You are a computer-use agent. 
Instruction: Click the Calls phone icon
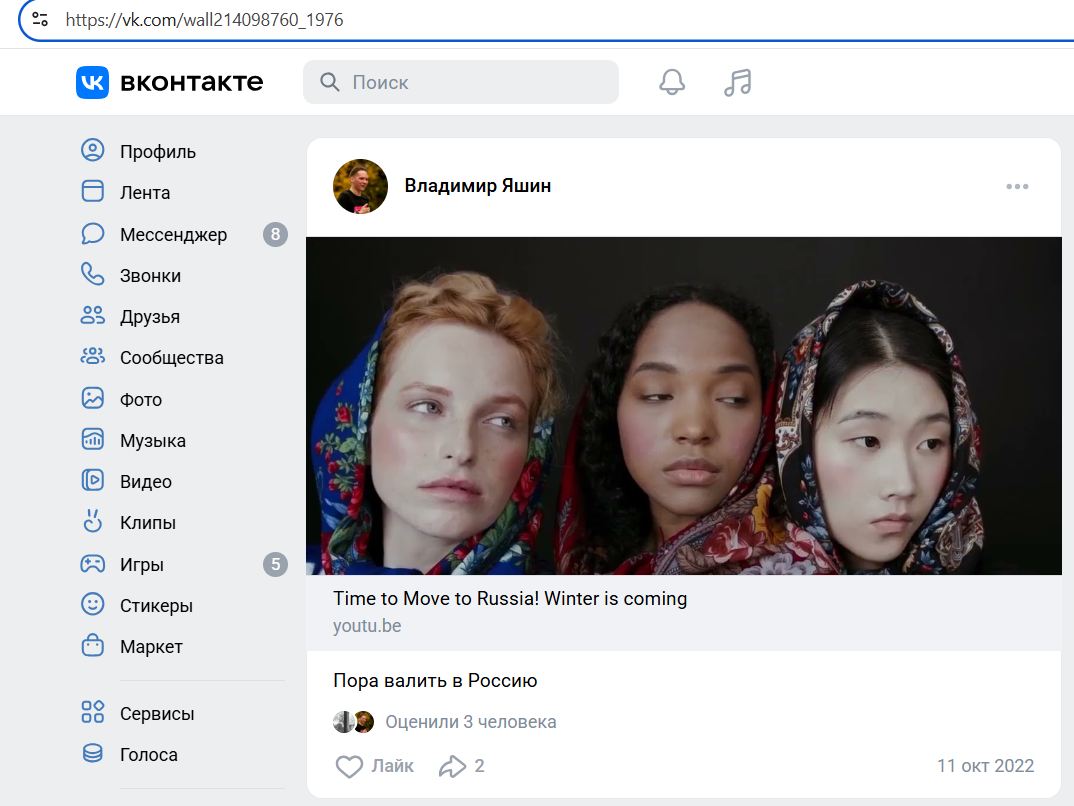click(92, 275)
